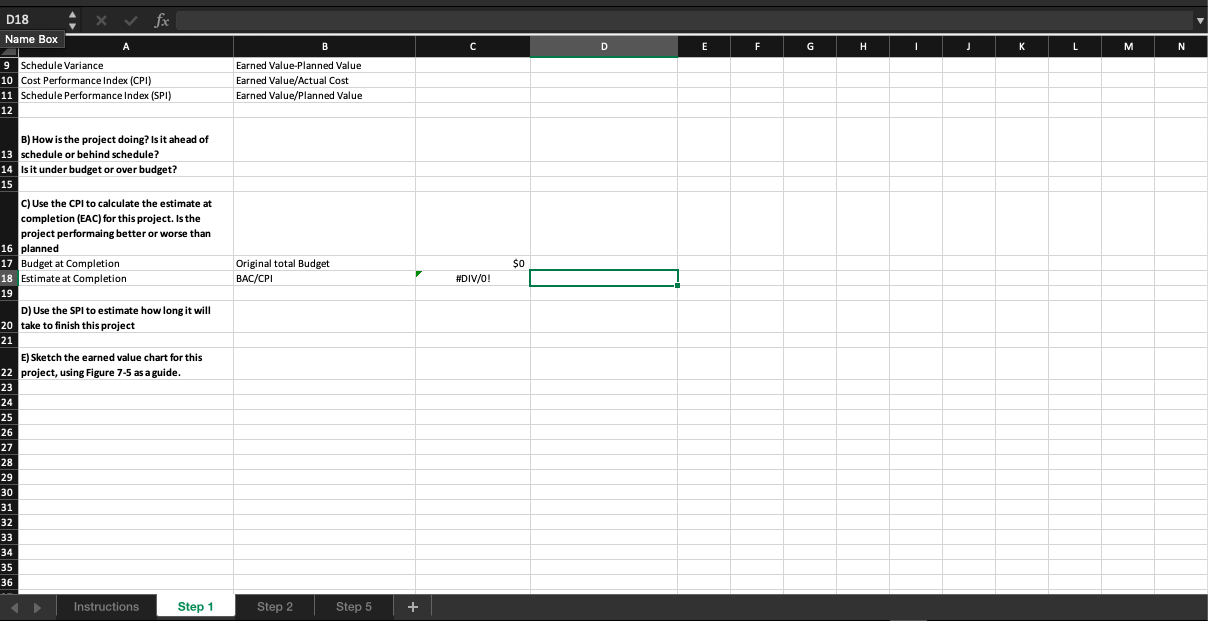Select the cell containing $0
Image resolution: width=1208 pixels, height=621 pixels.
click(x=472, y=263)
